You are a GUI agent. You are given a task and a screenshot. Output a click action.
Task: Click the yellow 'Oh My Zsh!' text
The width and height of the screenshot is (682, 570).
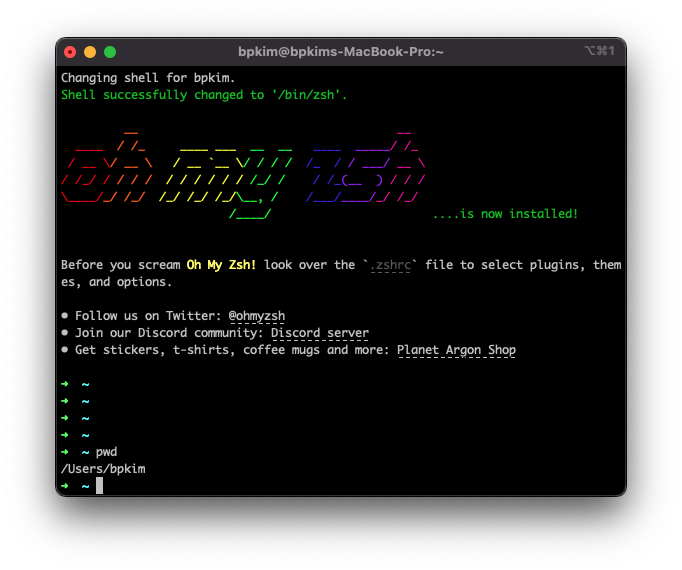[x=221, y=265]
